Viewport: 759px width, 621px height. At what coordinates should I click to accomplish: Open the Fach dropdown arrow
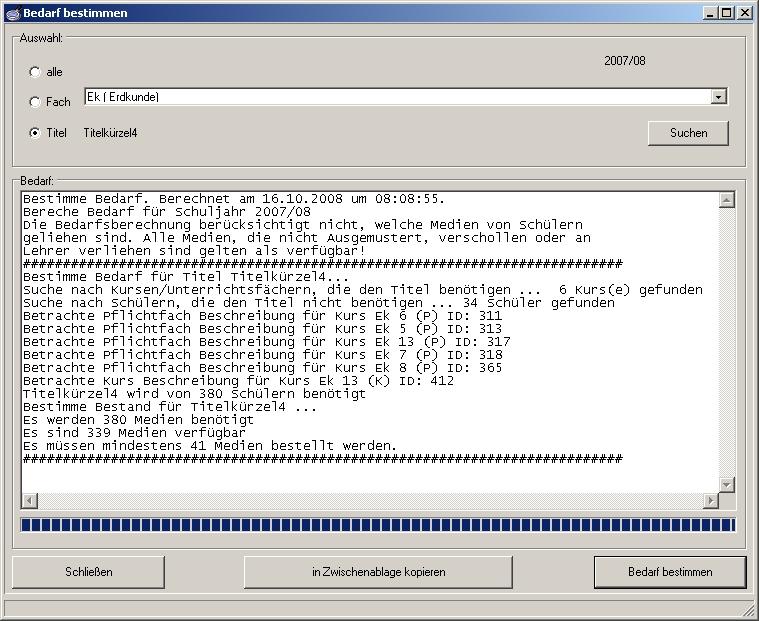point(718,97)
